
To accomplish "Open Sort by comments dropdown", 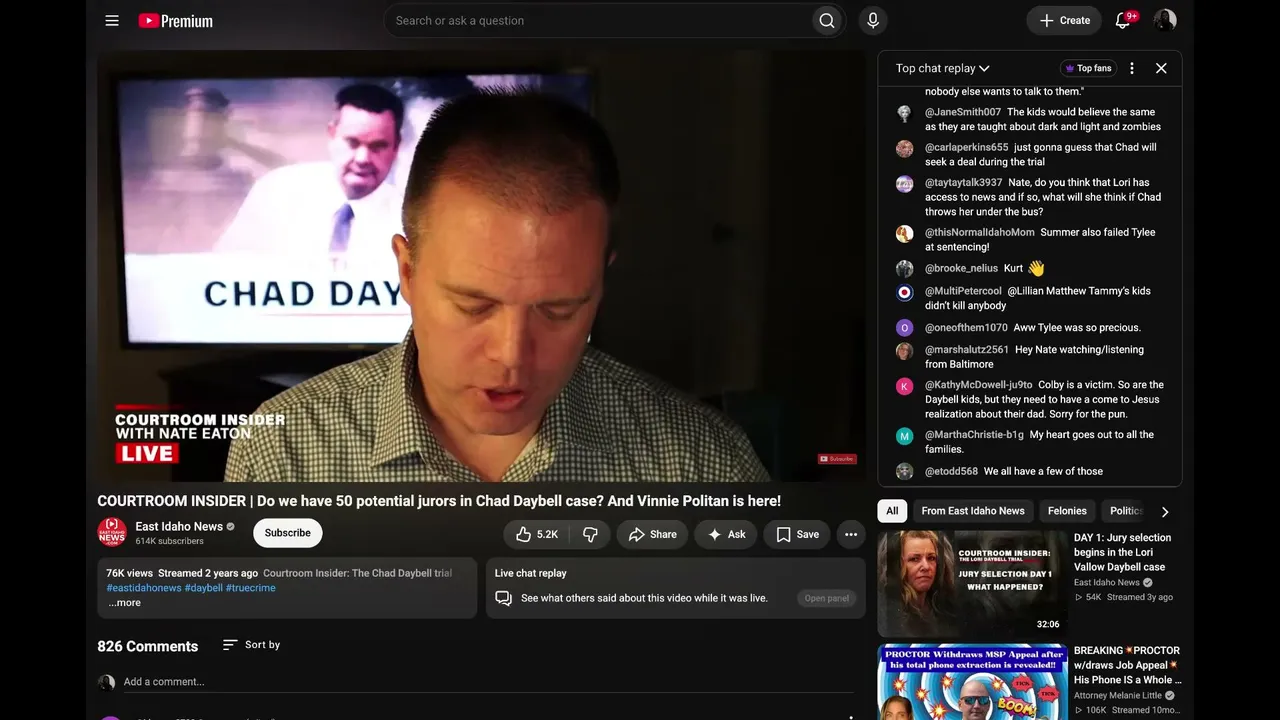I will pos(251,645).
